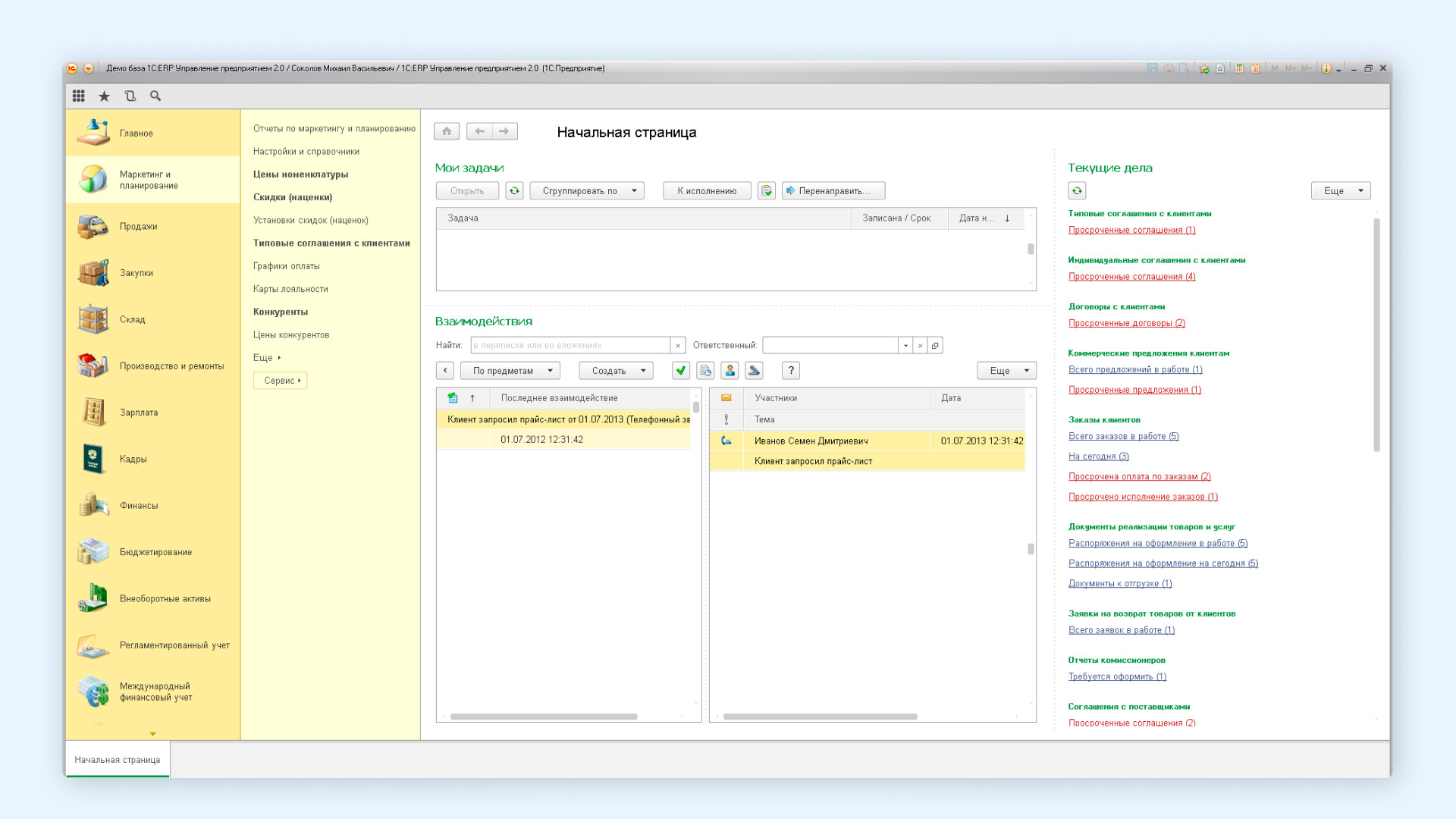Click the responsible person icon button
The height and width of the screenshot is (819, 1456).
(x=730, y=371)
